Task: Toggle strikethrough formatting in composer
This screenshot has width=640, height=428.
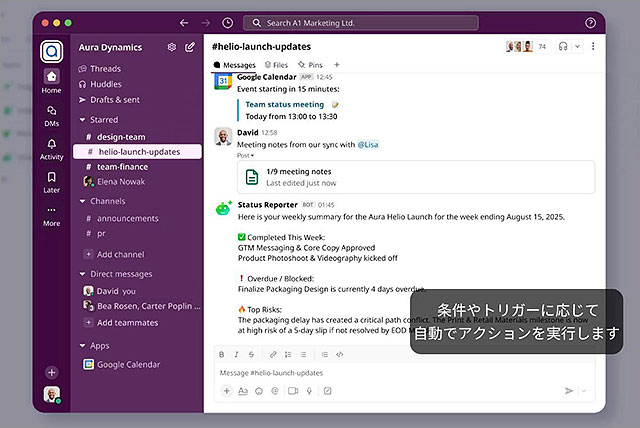Action: click(251, 354)
